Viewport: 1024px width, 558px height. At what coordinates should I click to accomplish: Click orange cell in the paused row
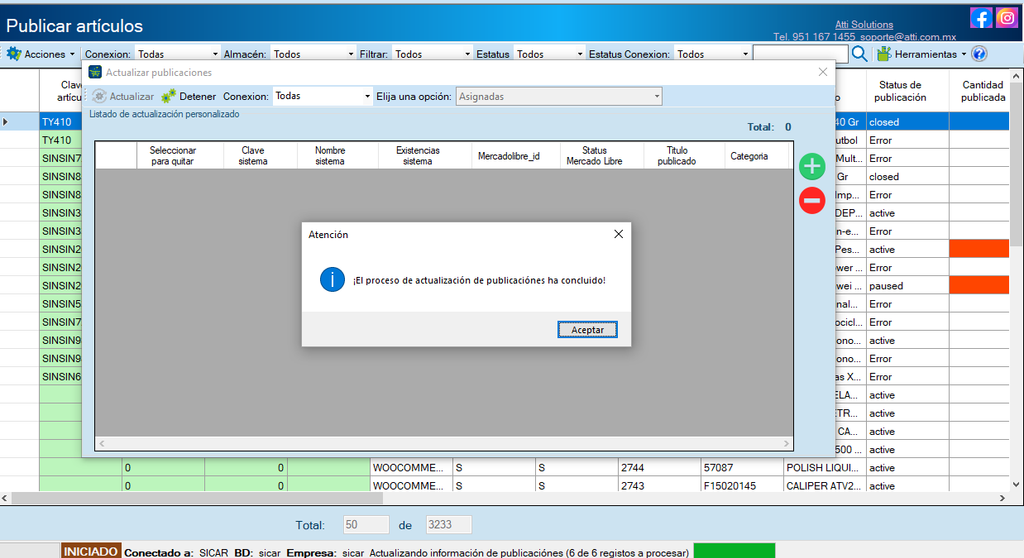coord(979,286)
